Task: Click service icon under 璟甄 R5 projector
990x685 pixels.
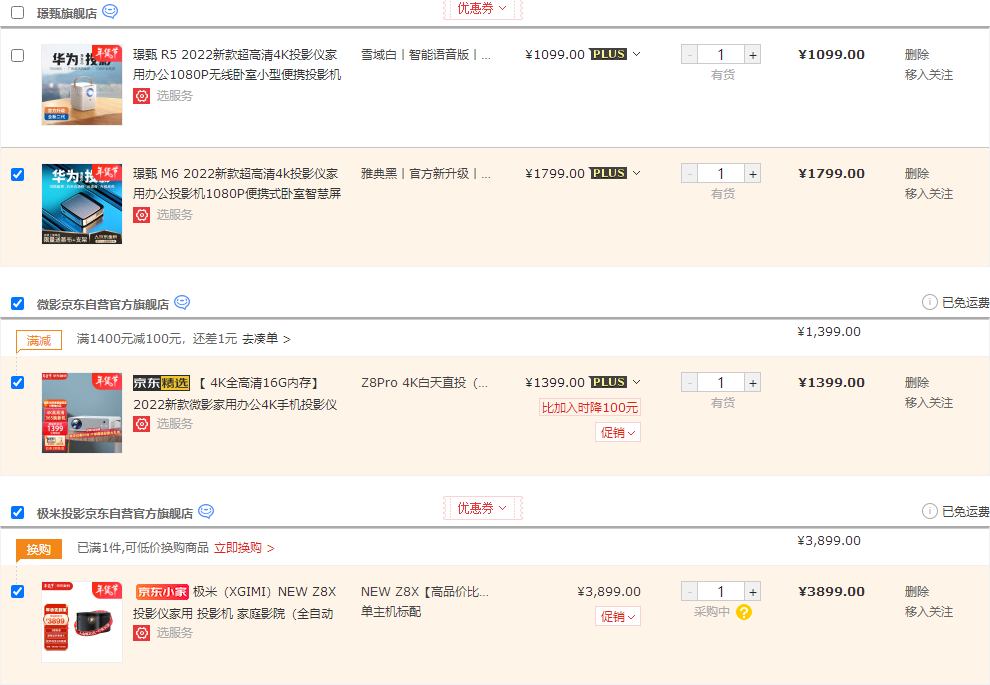Action: click(141, 96)
